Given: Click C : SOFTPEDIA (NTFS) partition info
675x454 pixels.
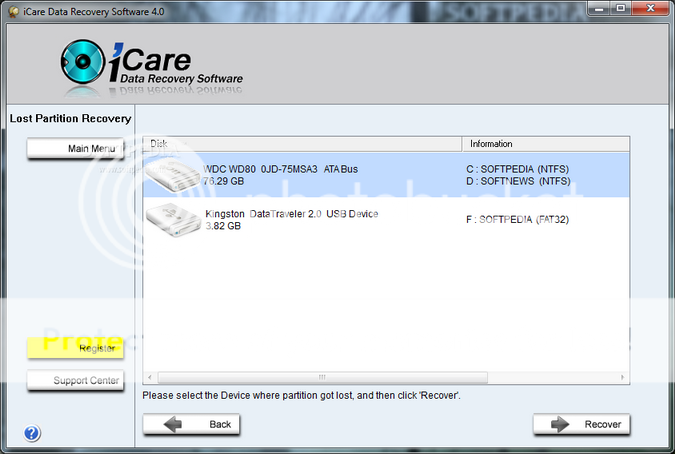Looking at the screenshot, I should 517,169.
